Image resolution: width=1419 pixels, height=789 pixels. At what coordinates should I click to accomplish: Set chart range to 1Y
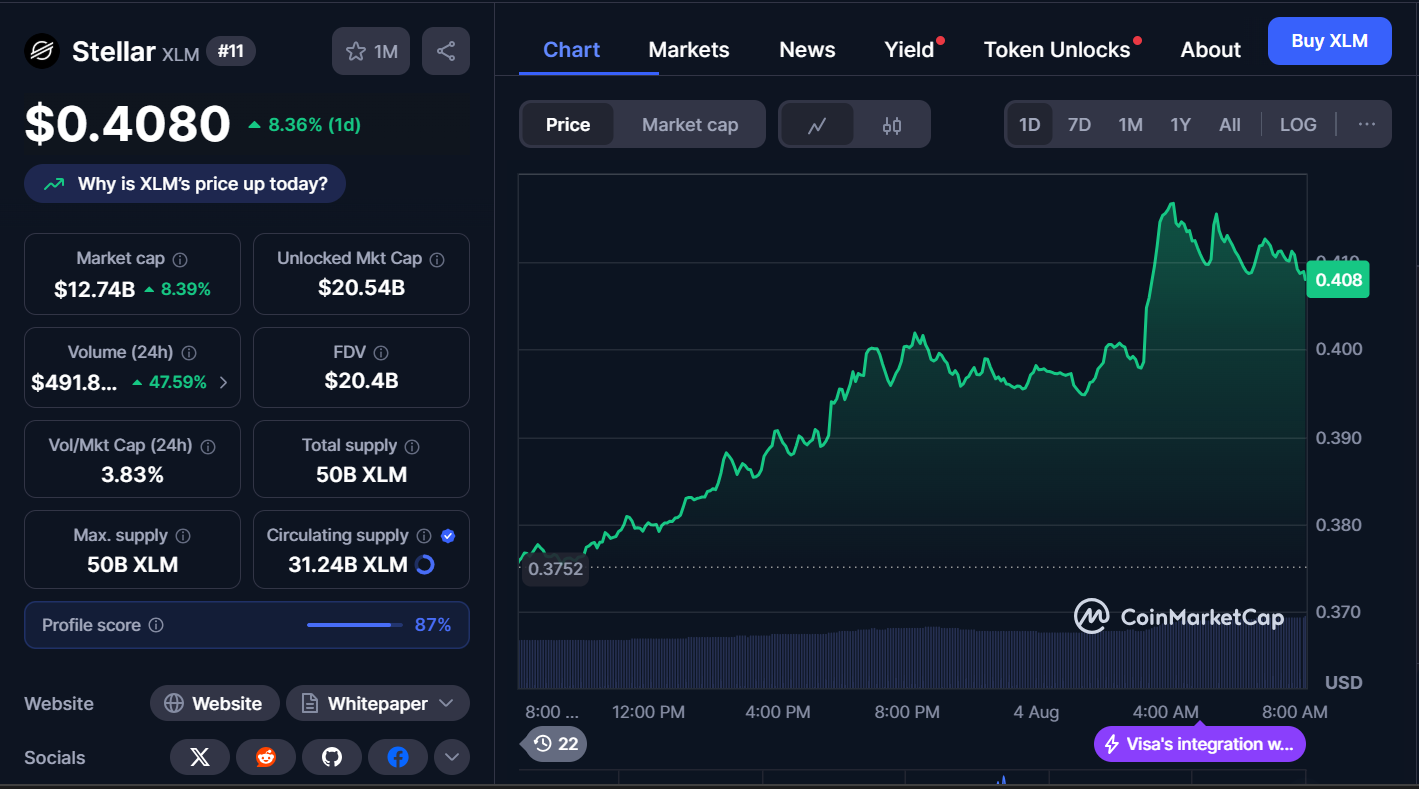click(x=1181, y=125)
